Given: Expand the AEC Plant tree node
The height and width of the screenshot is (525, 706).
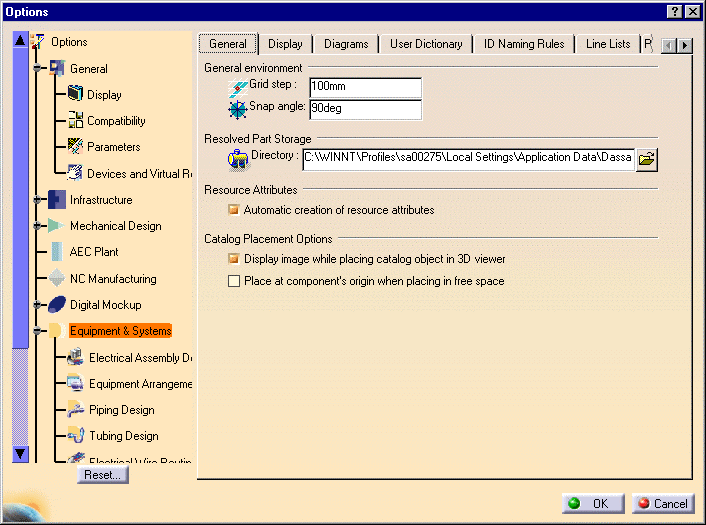Looking at the screenshot, I should [x=38, y=252].
